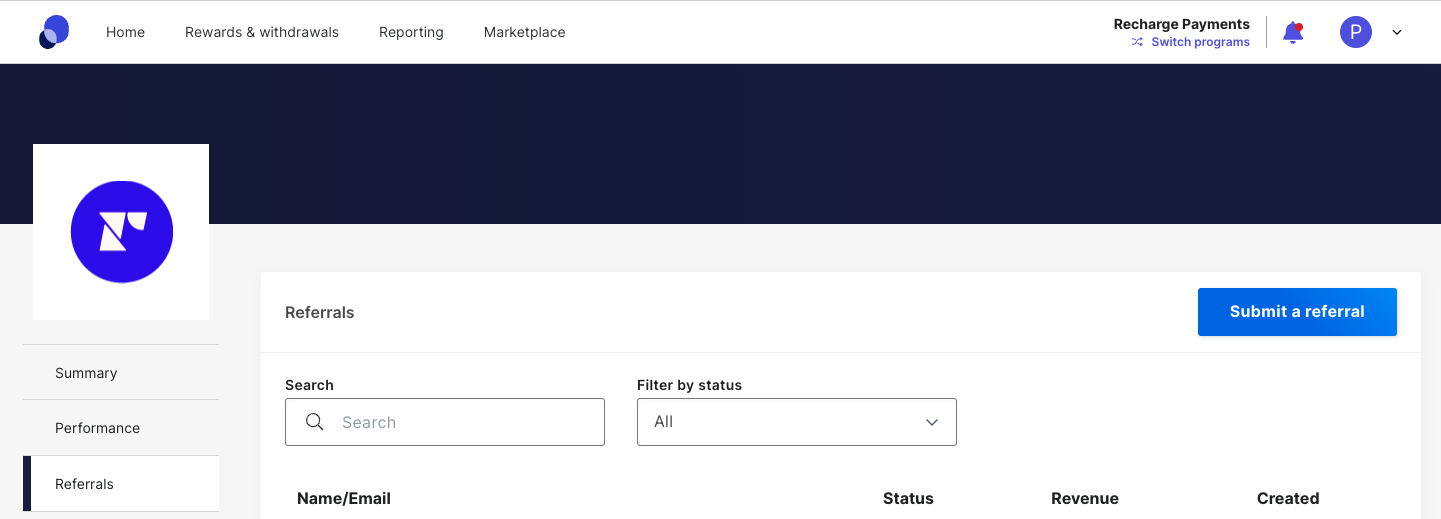Click the purple P profile avatar
The width and height of the screenshot is (1441, 519).
(x=1355, y=32)
